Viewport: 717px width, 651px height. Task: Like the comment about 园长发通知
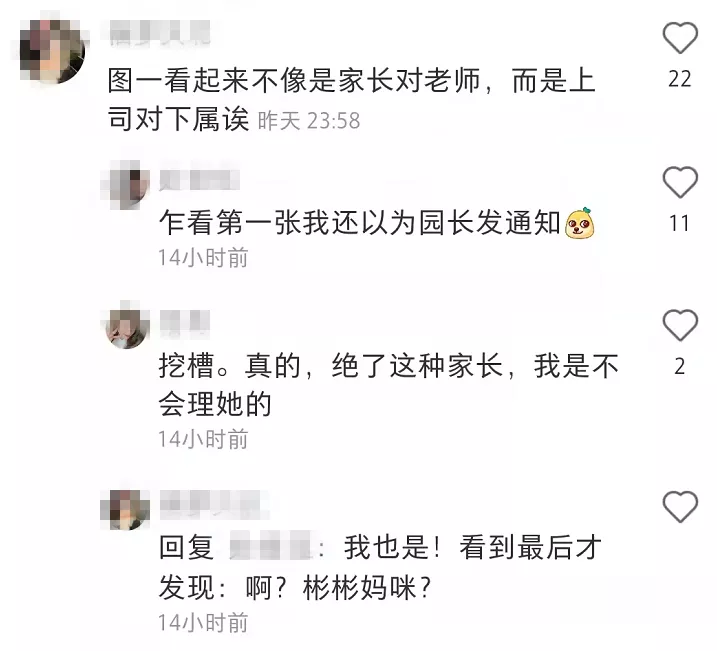pos(680,182)
